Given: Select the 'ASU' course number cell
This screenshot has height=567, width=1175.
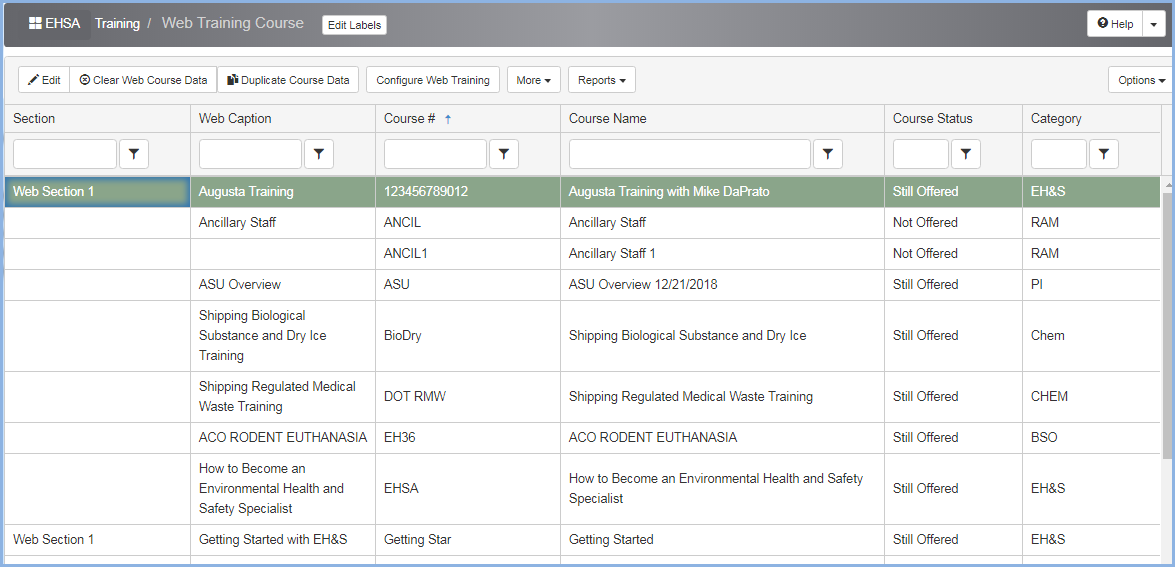Looking at the screenshot, I should [x=468, y=285].
